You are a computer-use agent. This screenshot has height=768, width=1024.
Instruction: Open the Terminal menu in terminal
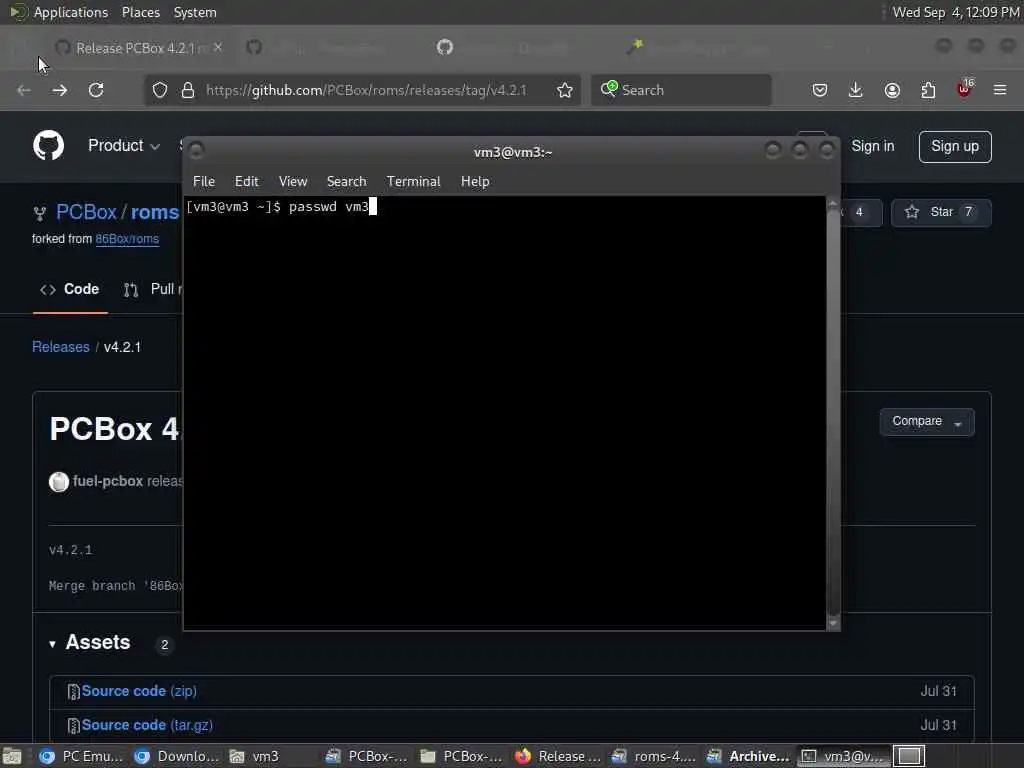pyautogui.click(x=413, y=181)
